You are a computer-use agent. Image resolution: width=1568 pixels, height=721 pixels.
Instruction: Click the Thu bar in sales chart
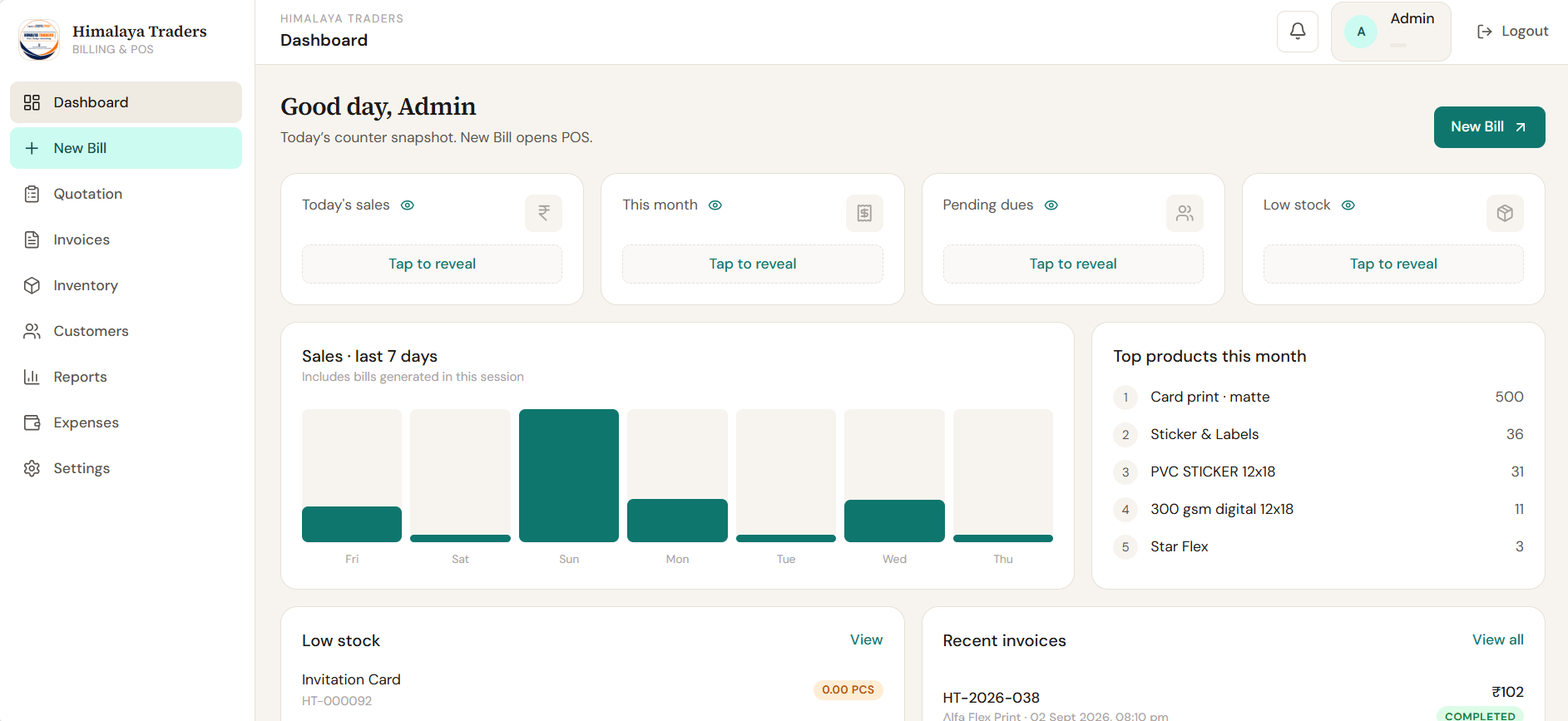click(x=1003, y=538)
